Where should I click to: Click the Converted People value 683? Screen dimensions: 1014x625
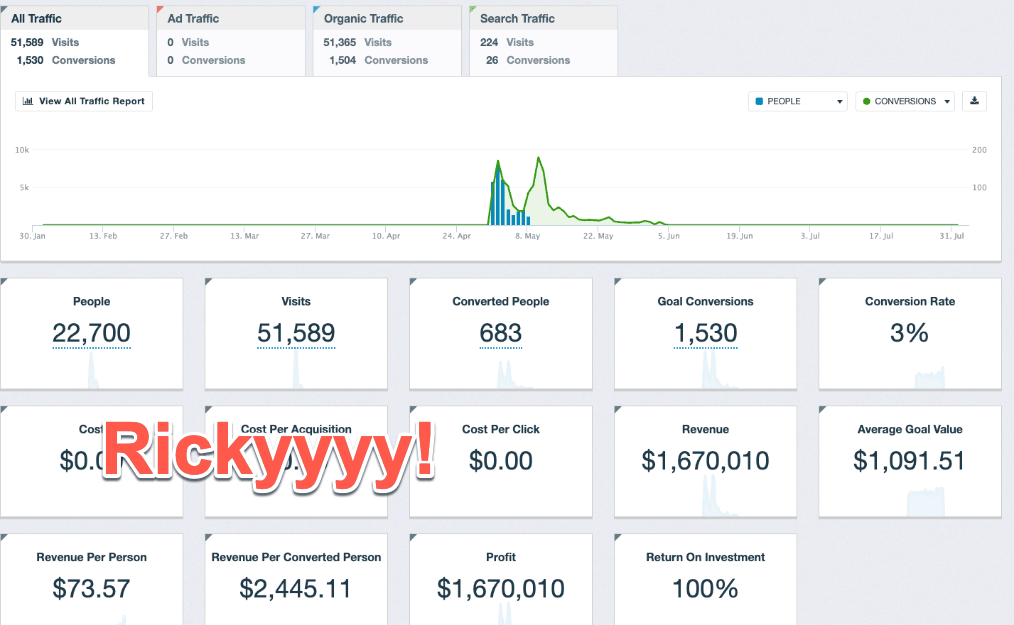pyautogui.click(x=501, y=333)
